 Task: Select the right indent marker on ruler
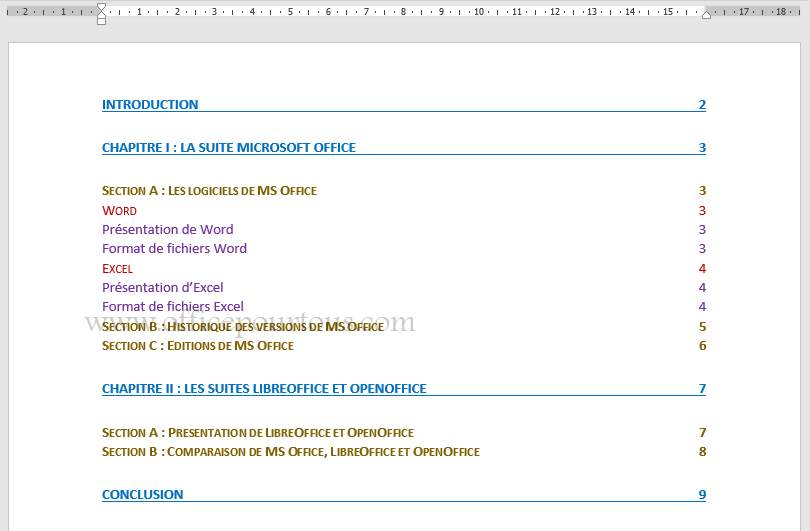click(x=706, y=15)
